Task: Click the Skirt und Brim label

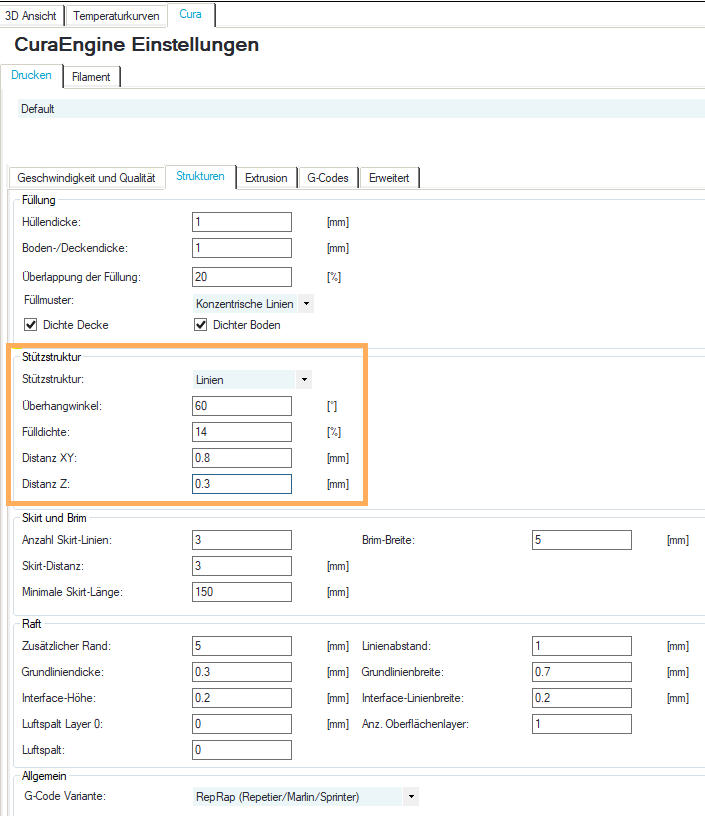Action: click(54, 518)
